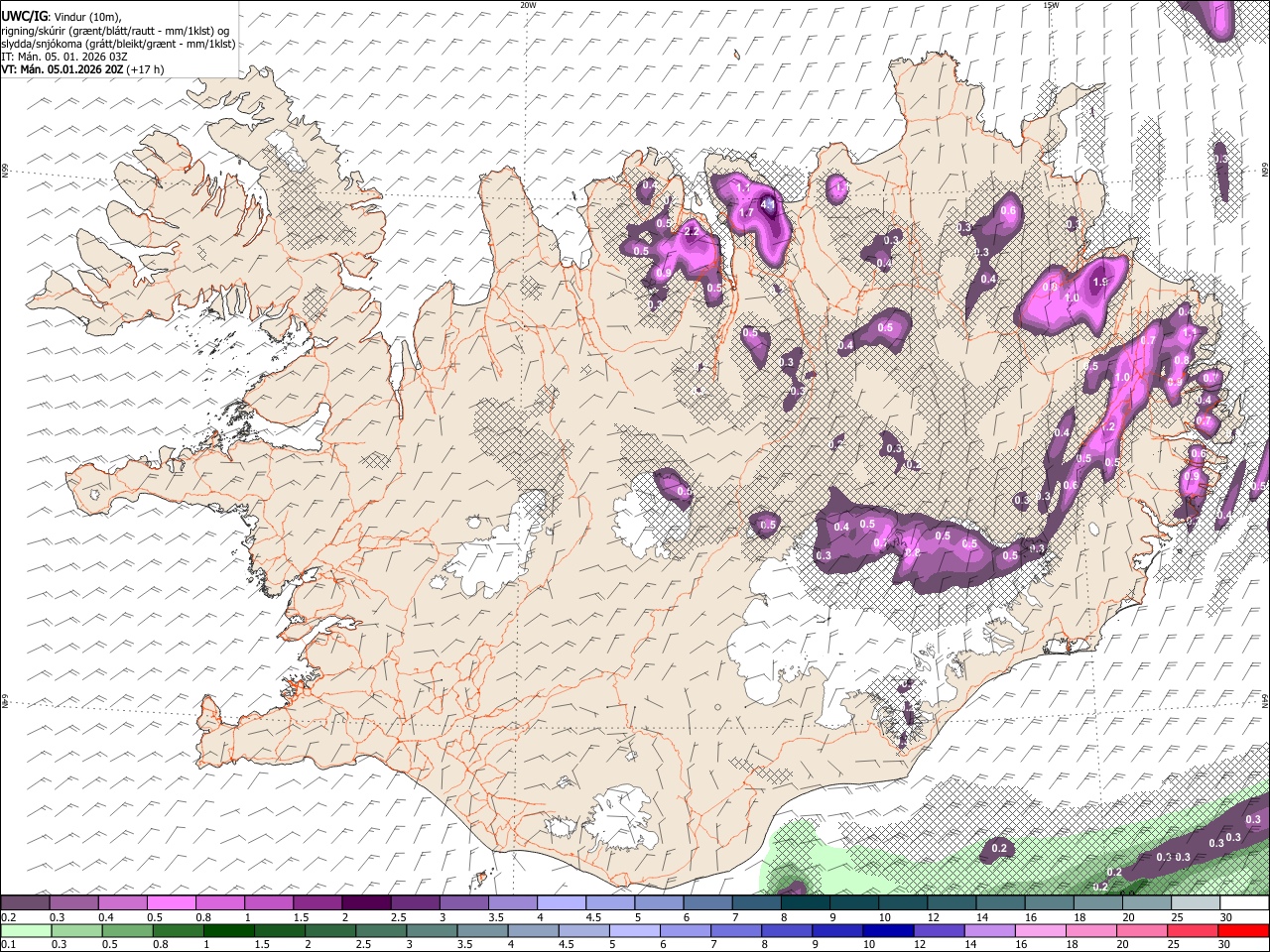Image resolution: width=1270 pixels, height=952 pixels.
Task: Click the "30" label under the lower legend scale
Action: (x=1226, y=944)
